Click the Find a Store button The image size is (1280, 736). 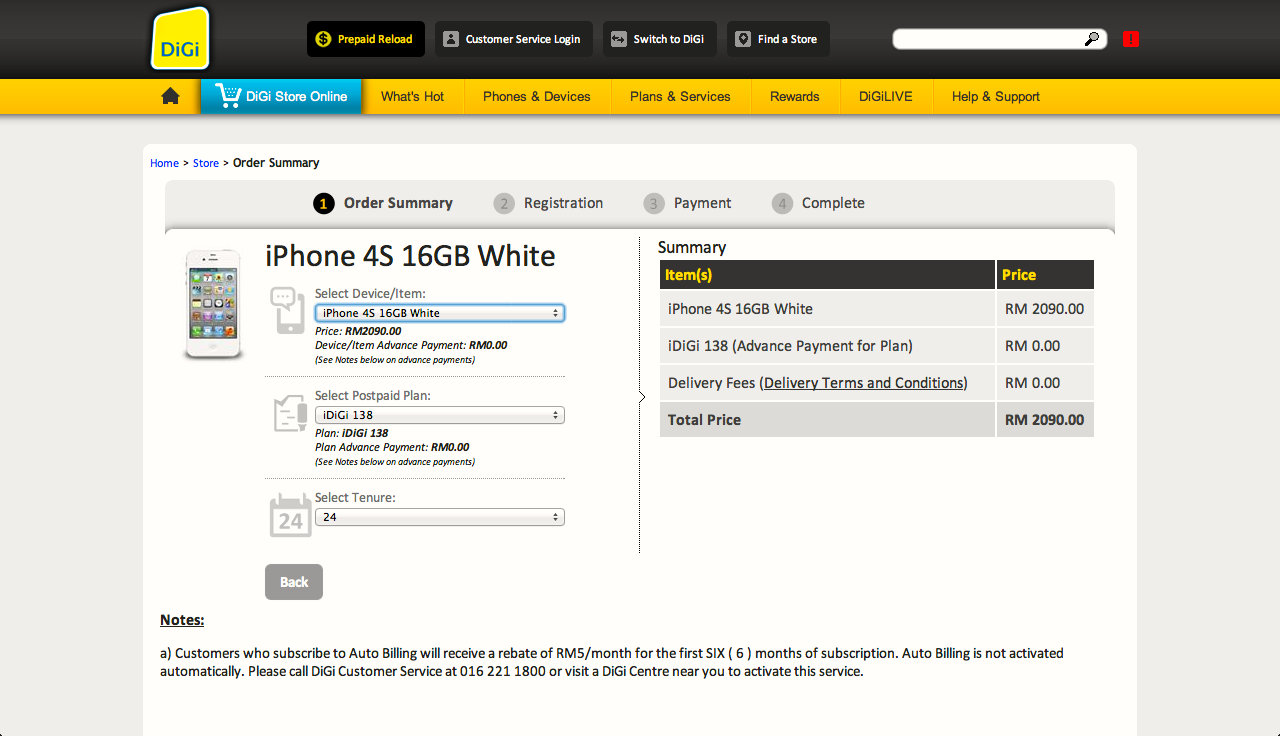click(x=778, y=39)
